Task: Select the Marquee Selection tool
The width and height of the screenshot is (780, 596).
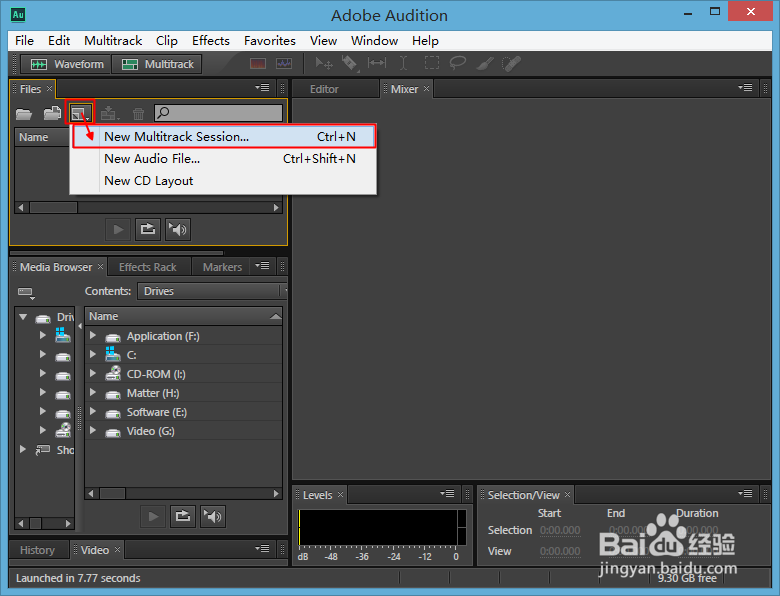Action: tap(432, 63)
